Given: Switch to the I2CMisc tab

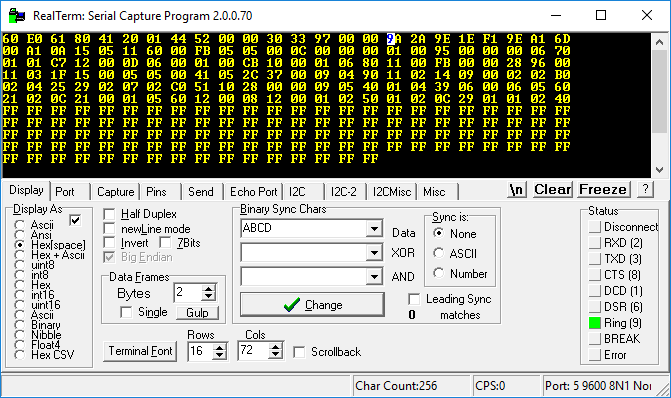Looking at the screenshot, I should coord(392,192).
